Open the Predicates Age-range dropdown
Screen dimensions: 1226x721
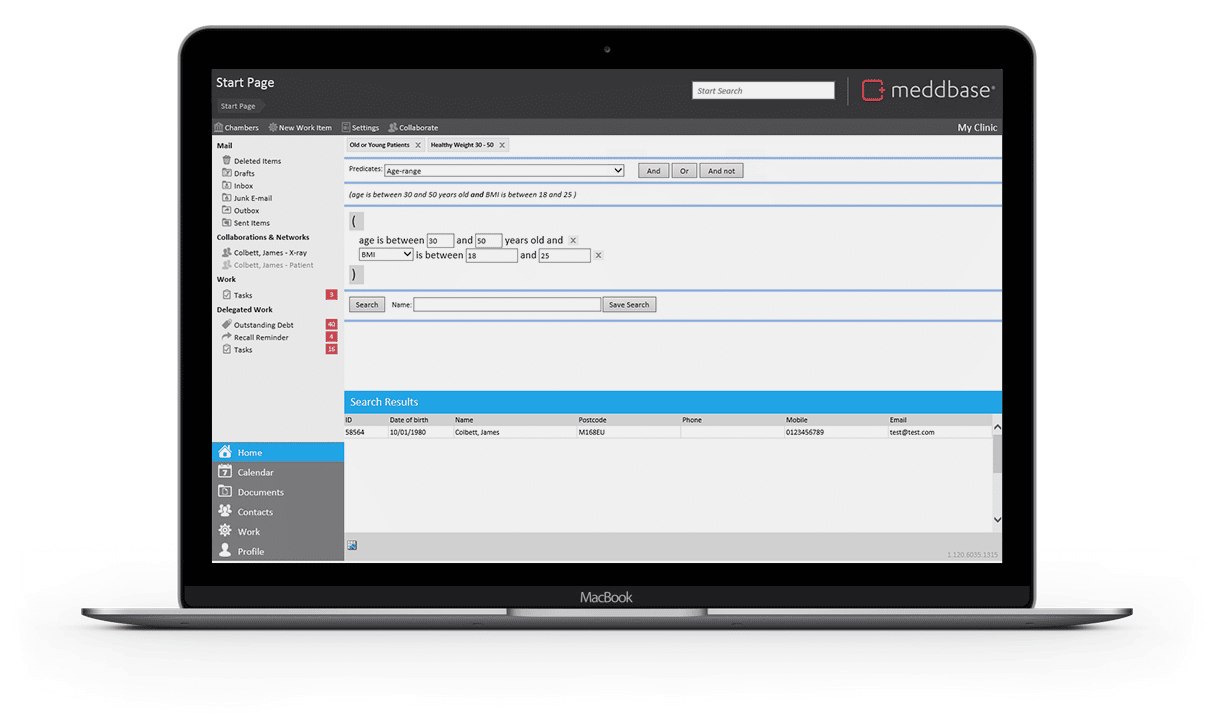point(504,171)
